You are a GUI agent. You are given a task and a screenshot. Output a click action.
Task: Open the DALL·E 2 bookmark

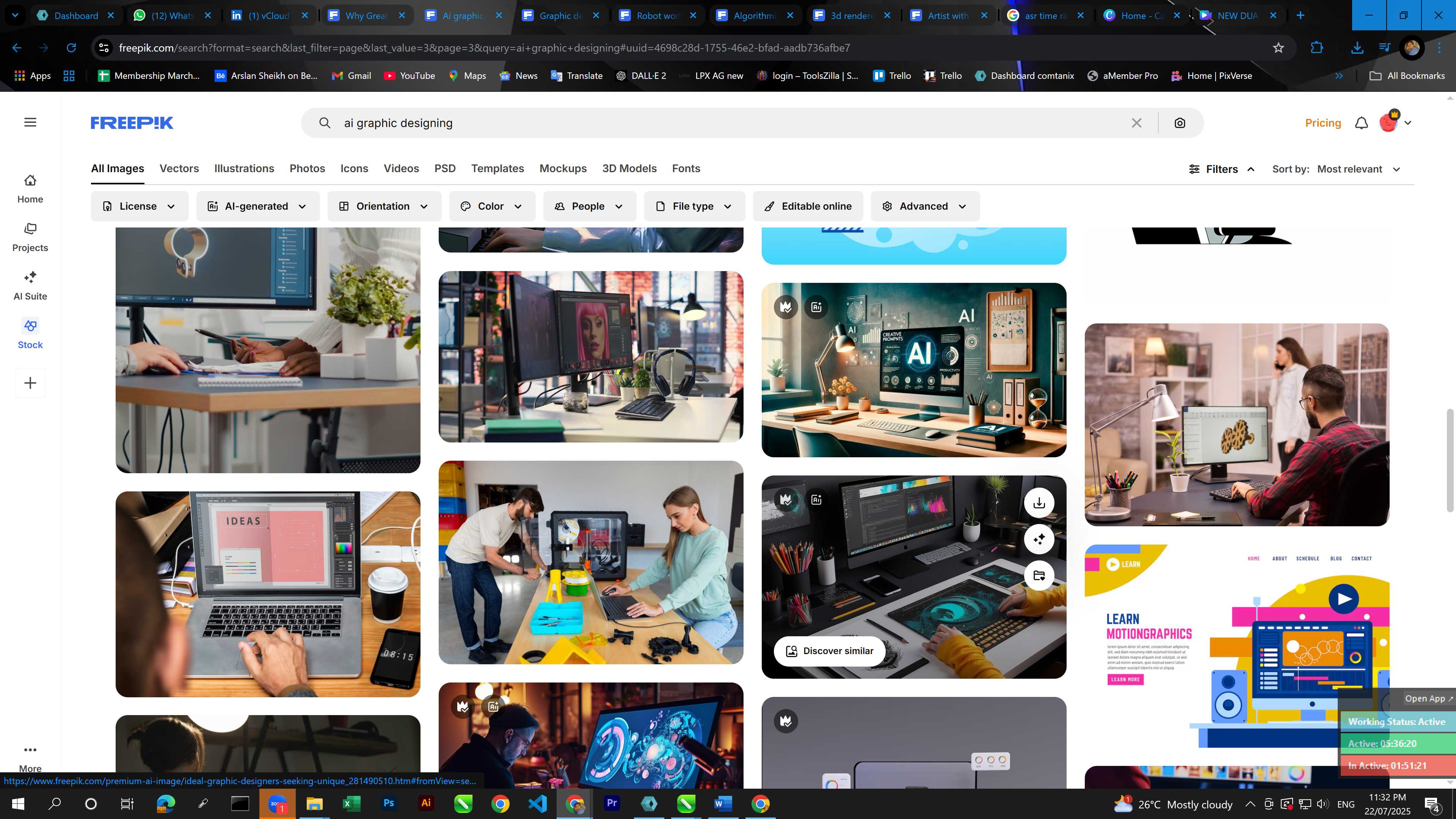[641, 76]
